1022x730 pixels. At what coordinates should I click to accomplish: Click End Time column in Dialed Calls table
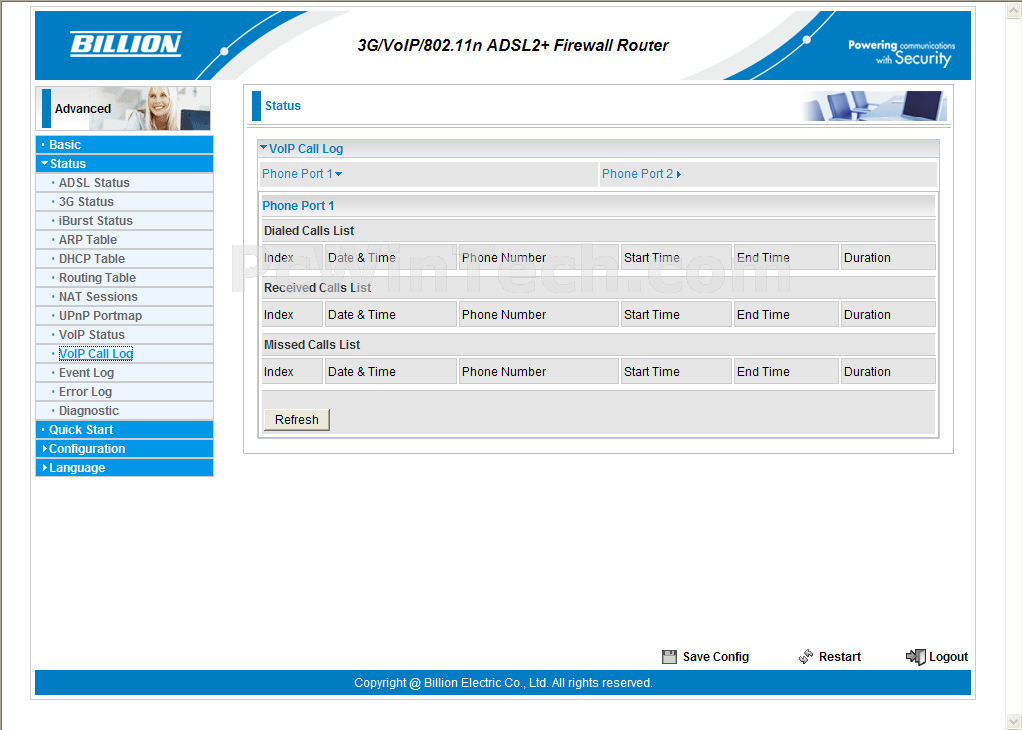click(786, 257)
